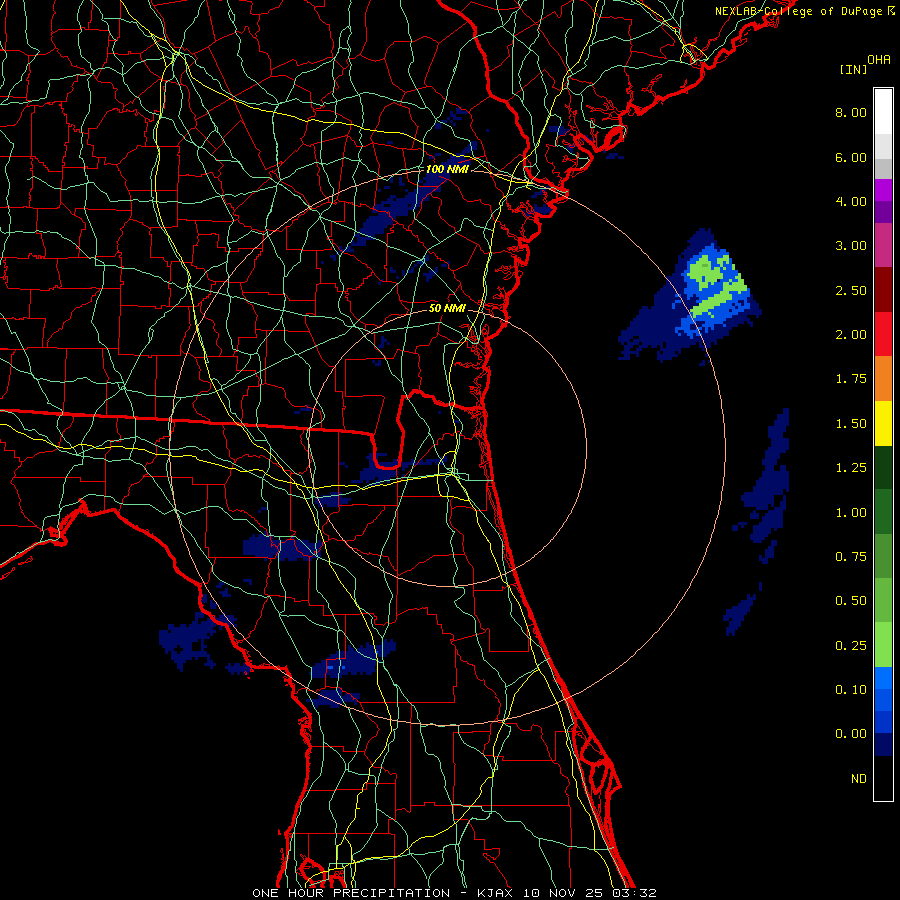Click the 0.50 legend value
The image size is (900, 900).
851,601
